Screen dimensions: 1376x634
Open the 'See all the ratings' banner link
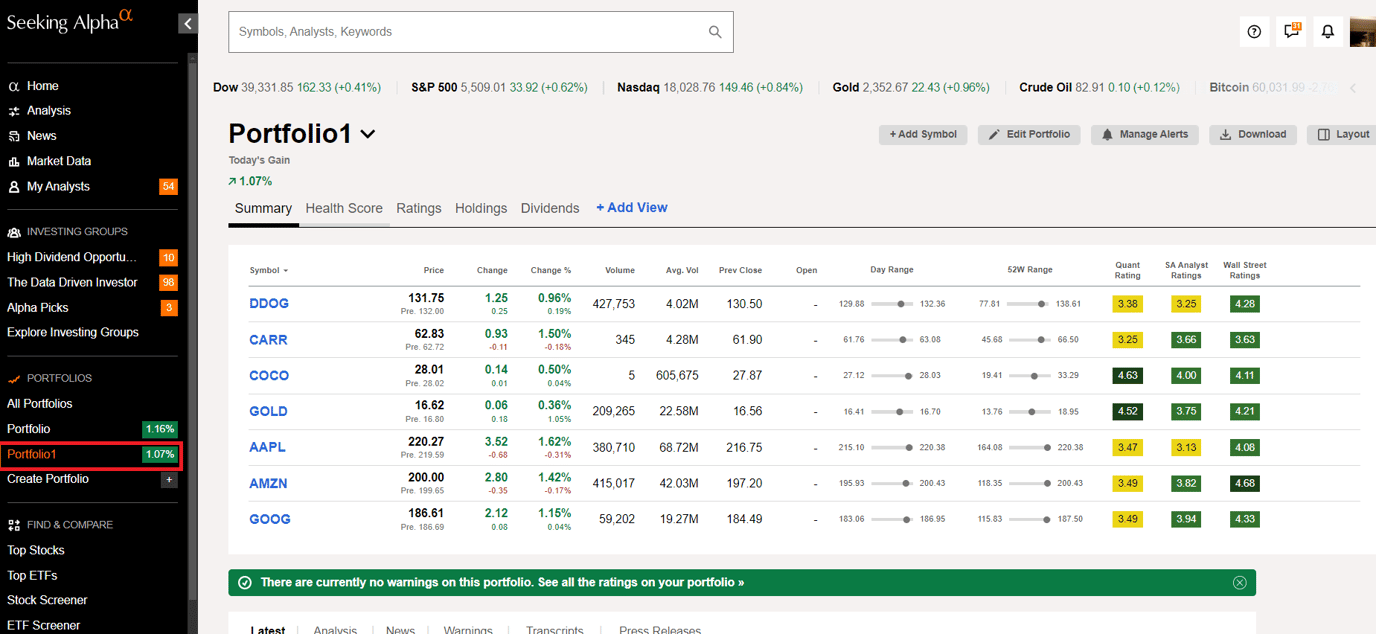coord(640,582)
